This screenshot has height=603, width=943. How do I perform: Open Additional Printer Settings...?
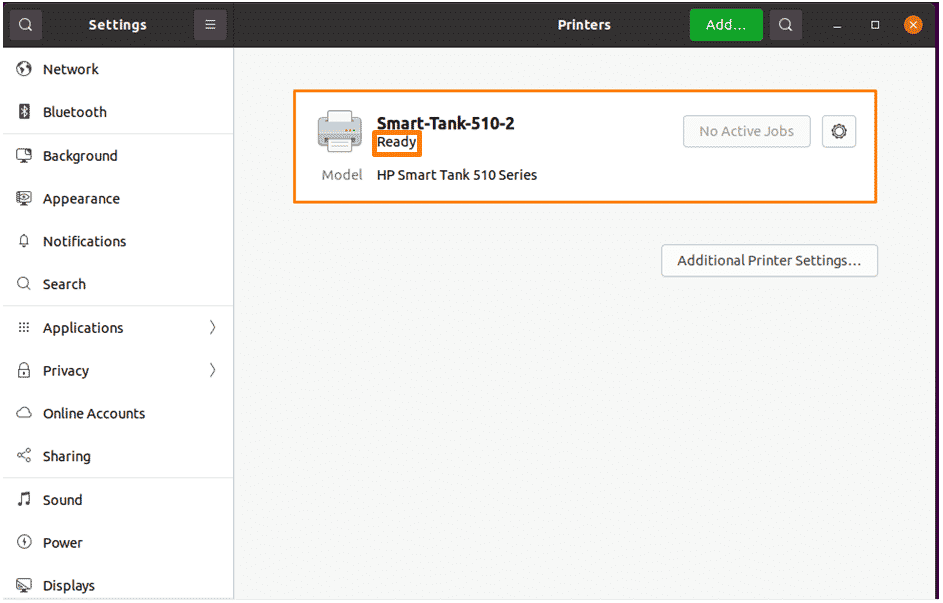coord(769,260)
